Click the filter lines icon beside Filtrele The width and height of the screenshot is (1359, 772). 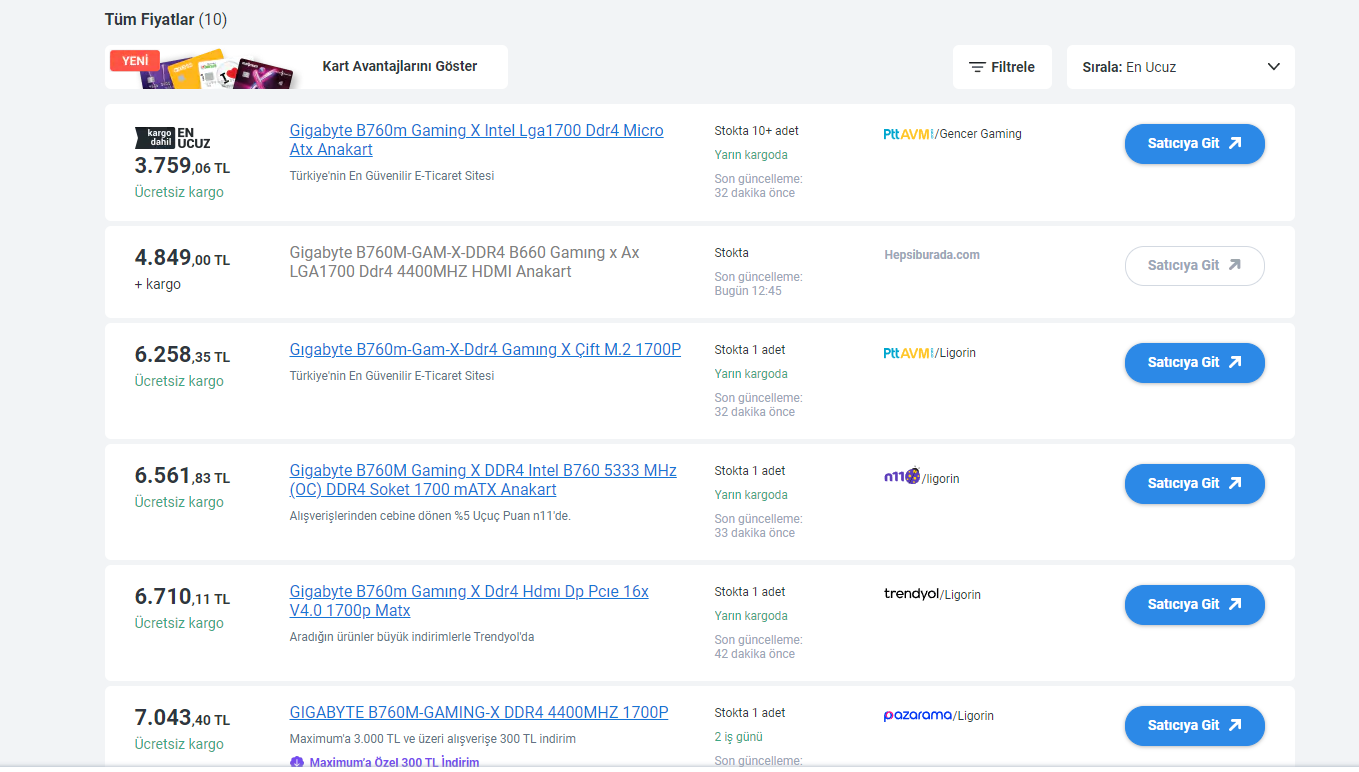click(977, 67)
